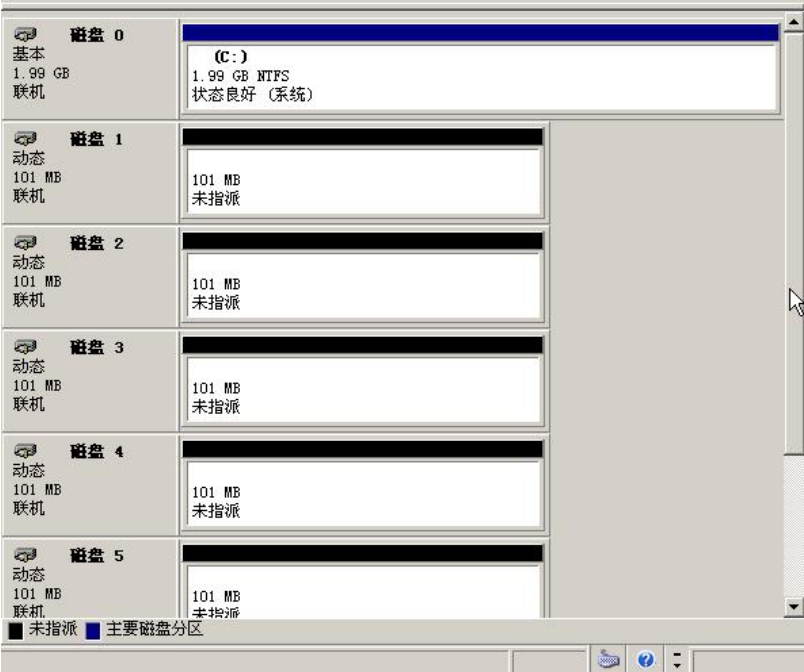
Task: Open the blue help question mark icon
Action: [646, 659]
